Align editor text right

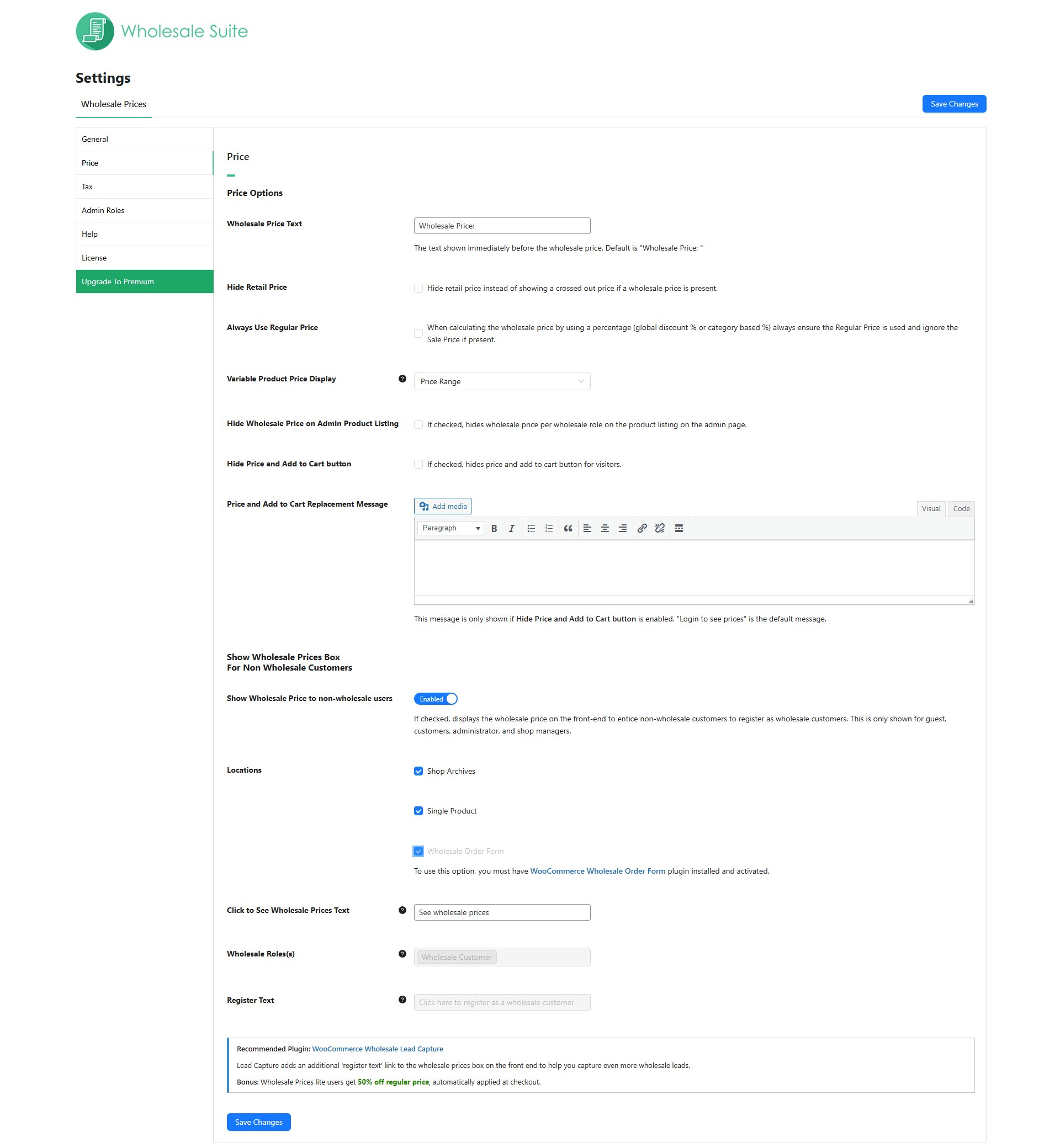pos(622,528)
